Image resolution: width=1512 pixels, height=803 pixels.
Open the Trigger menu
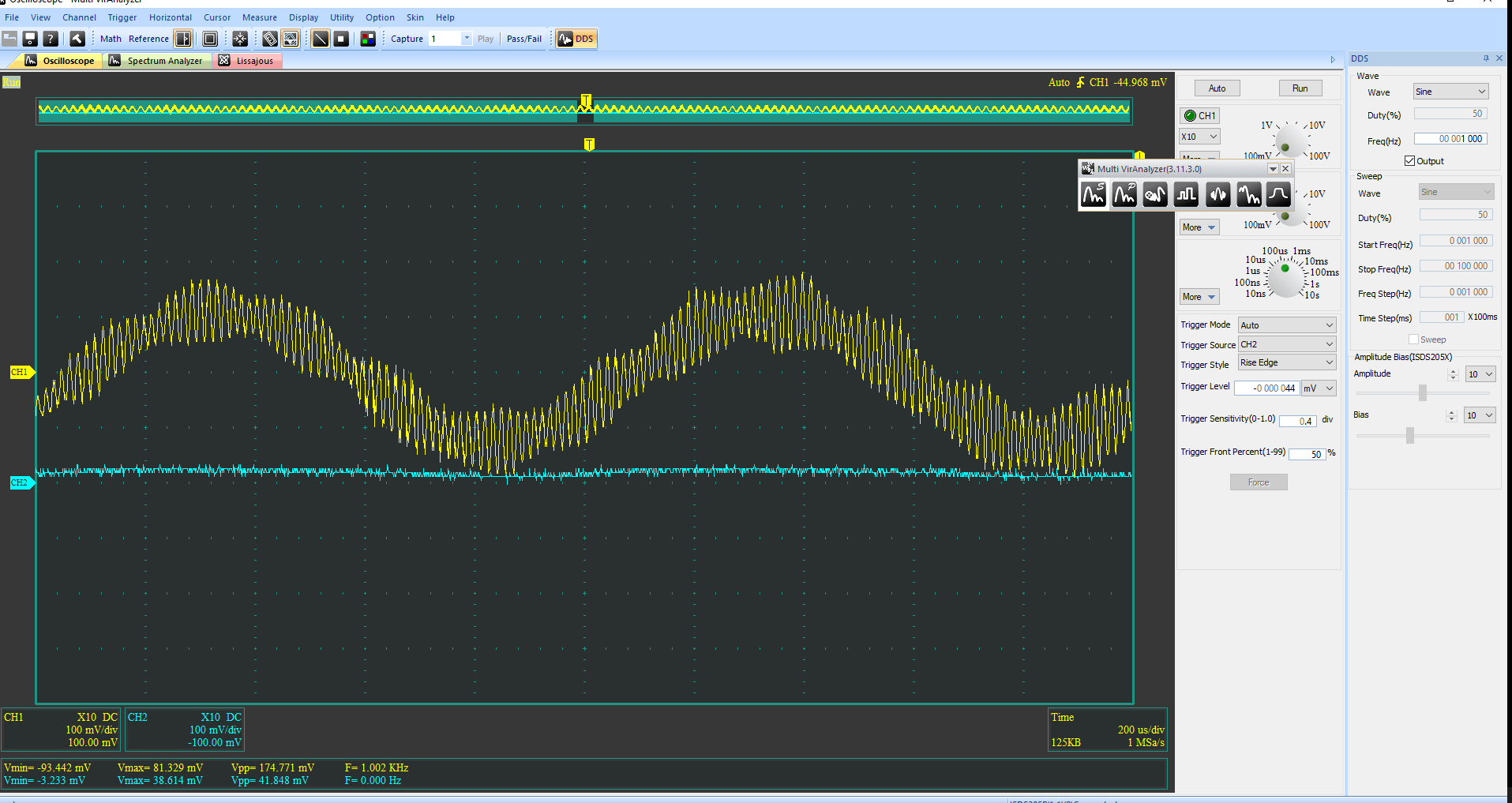point(122,17)
